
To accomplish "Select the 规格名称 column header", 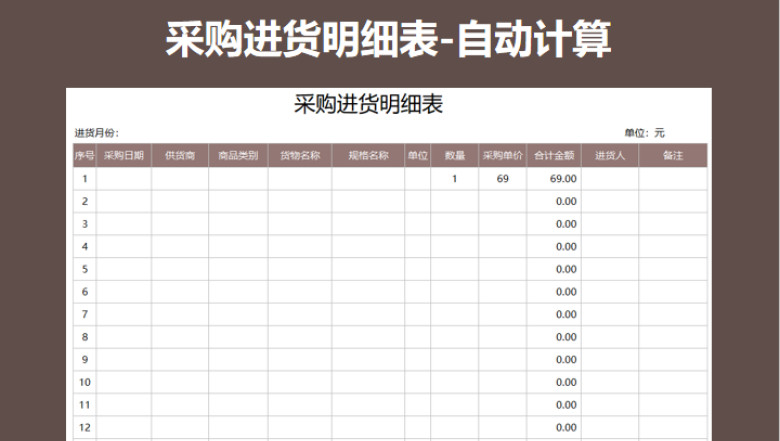I will tap(368, 155).
